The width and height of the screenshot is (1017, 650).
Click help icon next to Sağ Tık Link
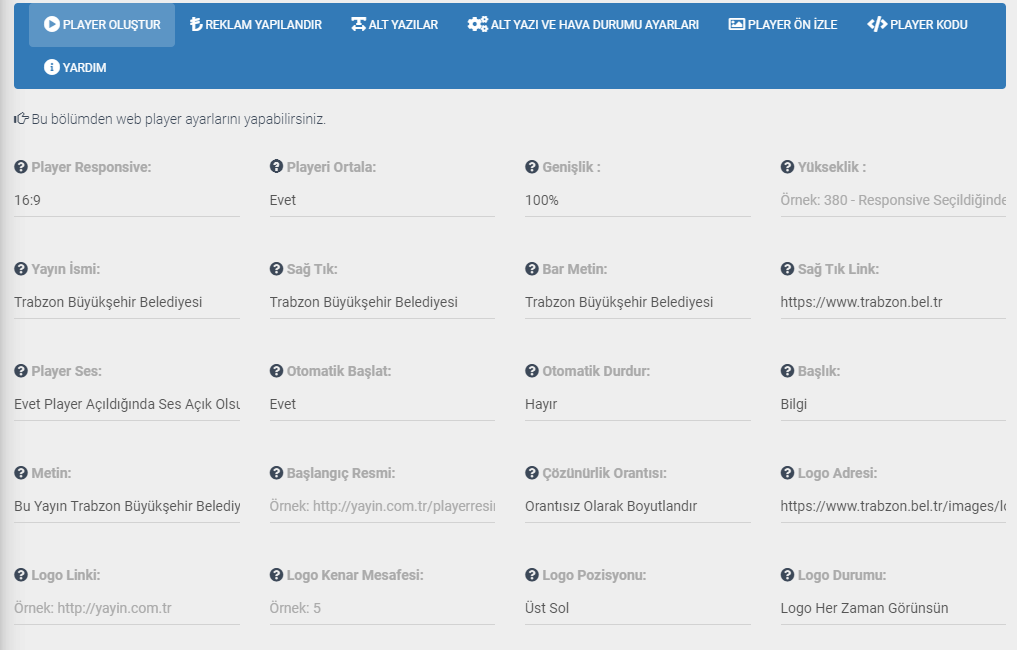pyautogui.click(x=787, y=269)
